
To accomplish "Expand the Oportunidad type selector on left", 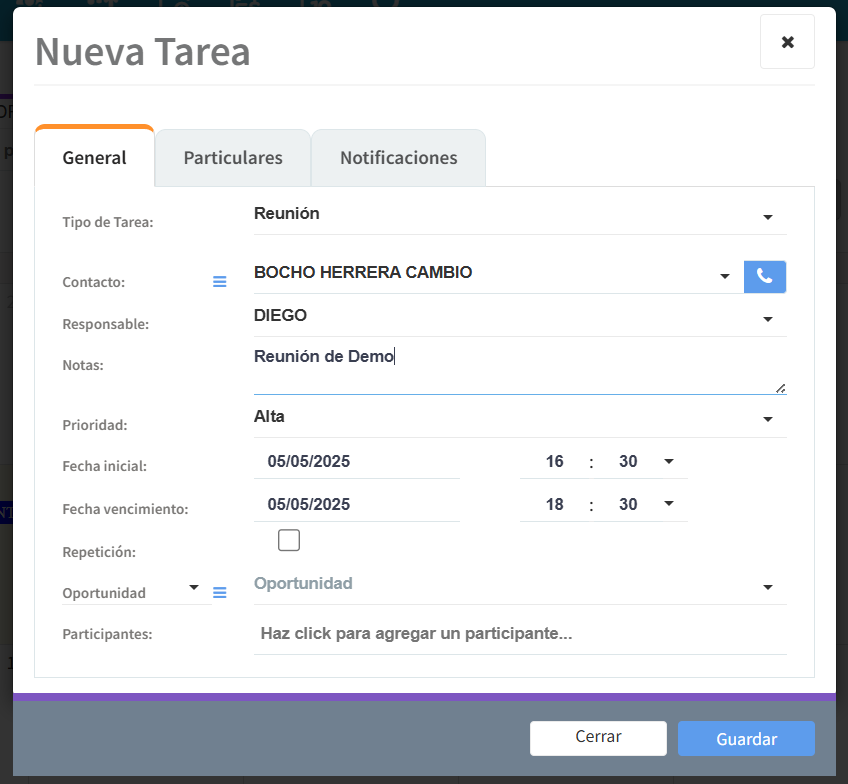I will click(194, 589).
